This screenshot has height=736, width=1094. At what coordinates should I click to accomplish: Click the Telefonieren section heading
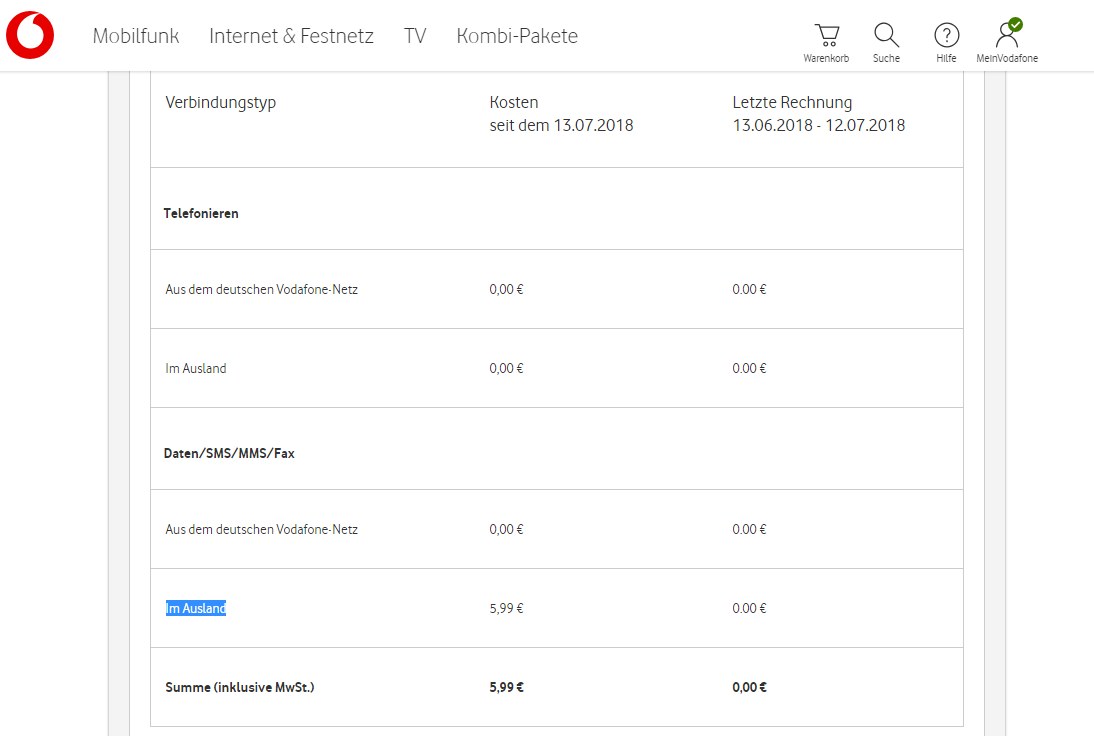point(201,213)
